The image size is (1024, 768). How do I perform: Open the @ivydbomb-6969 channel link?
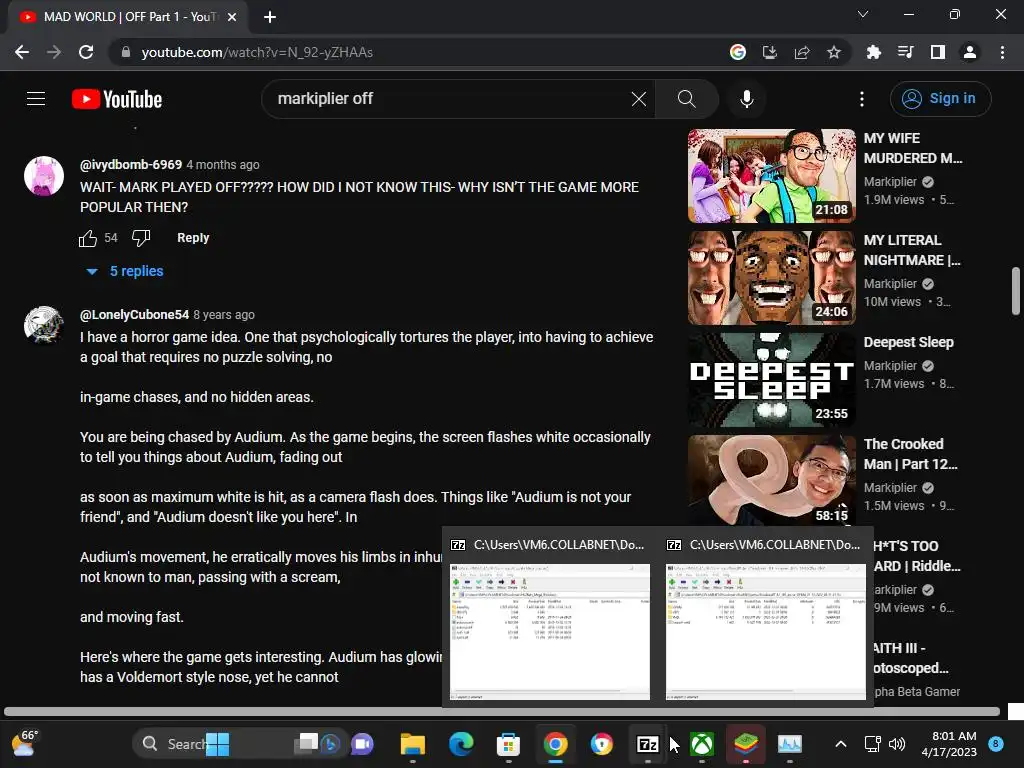pyautogui.click(x=131, y=165)
